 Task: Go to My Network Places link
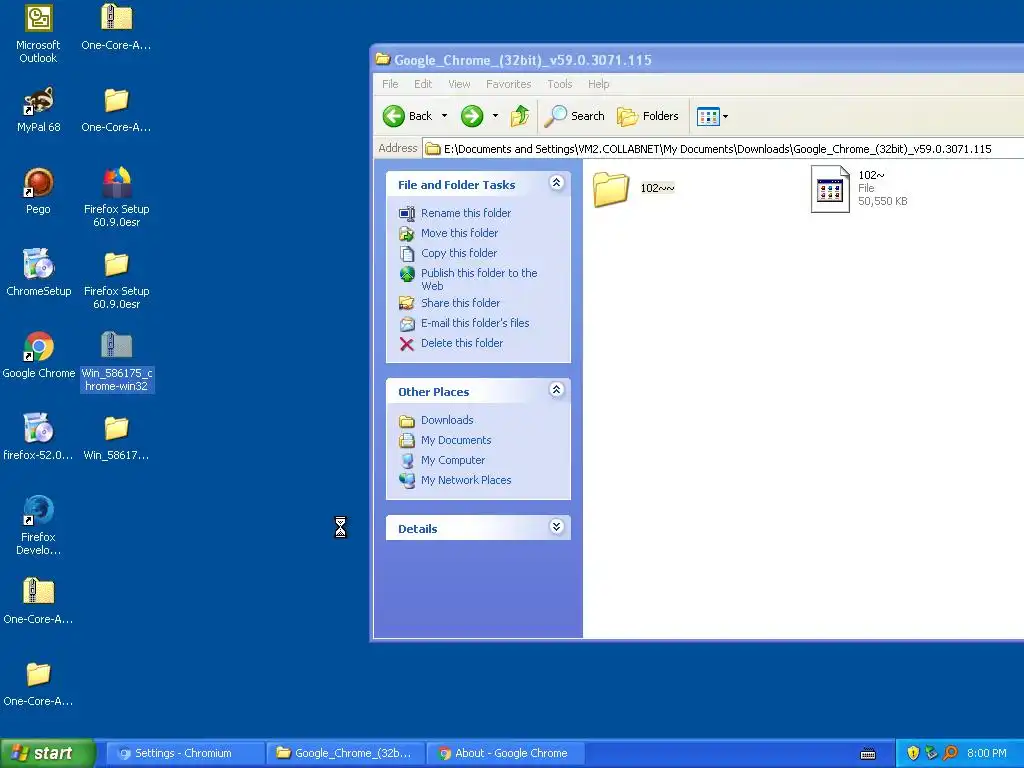point(455,480)
